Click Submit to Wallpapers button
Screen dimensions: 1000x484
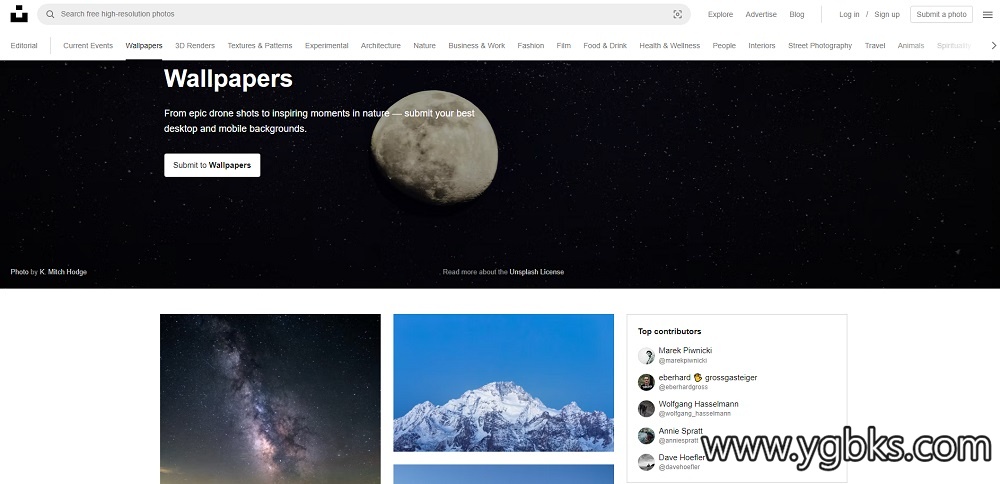point(212,165)
